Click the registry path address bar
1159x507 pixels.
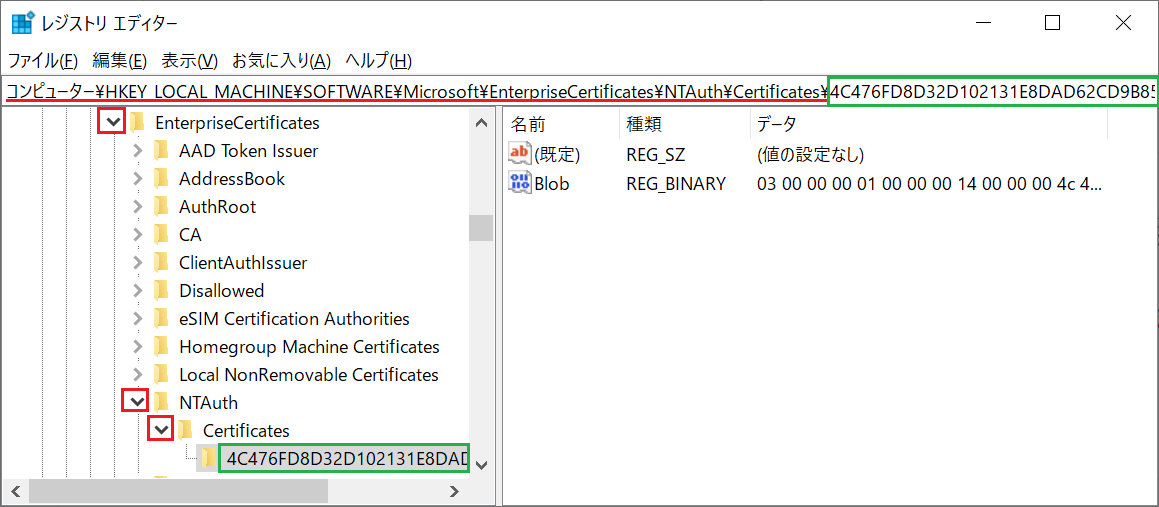(x=580, y=92)
